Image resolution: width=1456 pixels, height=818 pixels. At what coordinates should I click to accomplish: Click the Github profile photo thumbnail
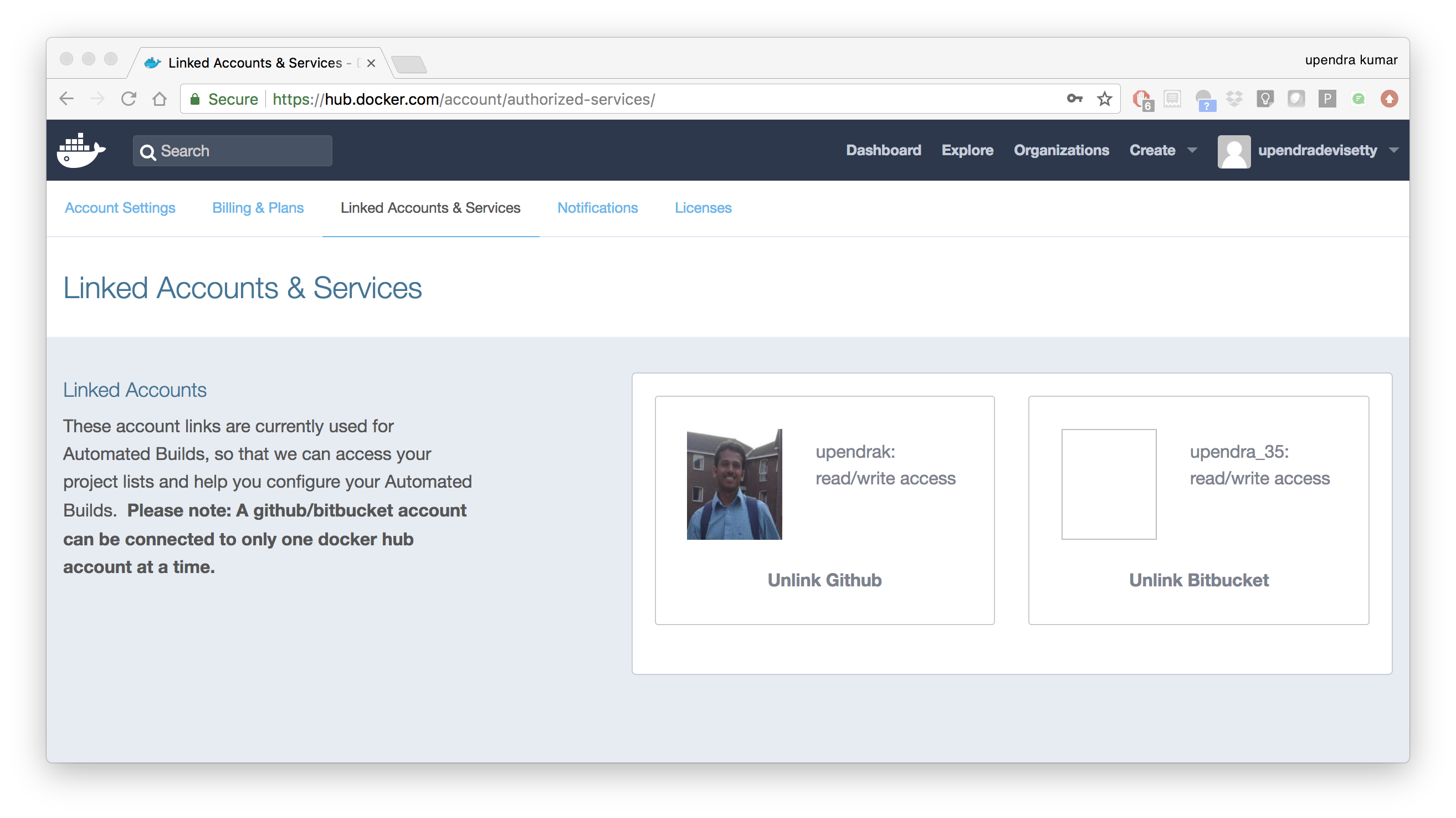point(734,484)
